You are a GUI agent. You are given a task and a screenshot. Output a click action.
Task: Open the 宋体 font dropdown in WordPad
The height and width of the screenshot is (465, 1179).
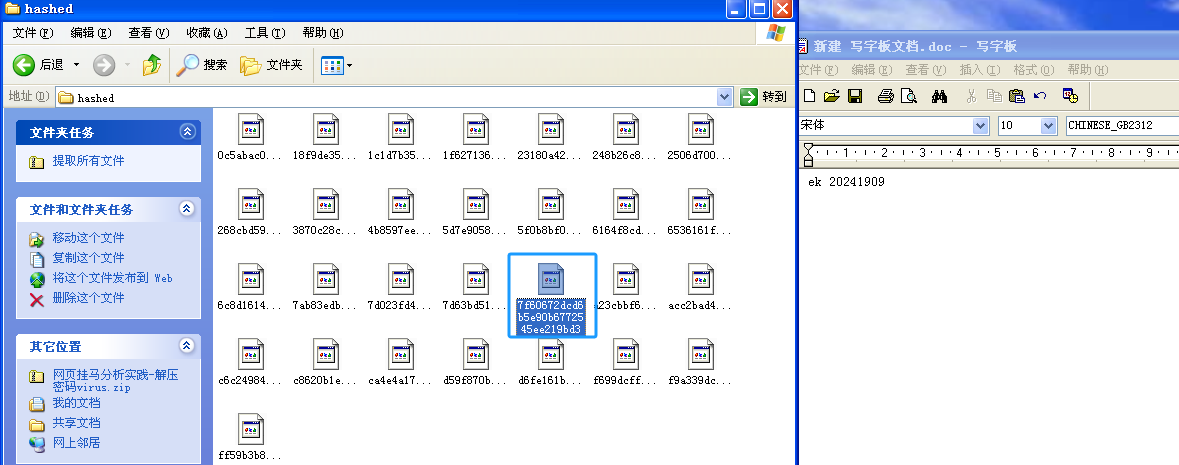[980, 126]
